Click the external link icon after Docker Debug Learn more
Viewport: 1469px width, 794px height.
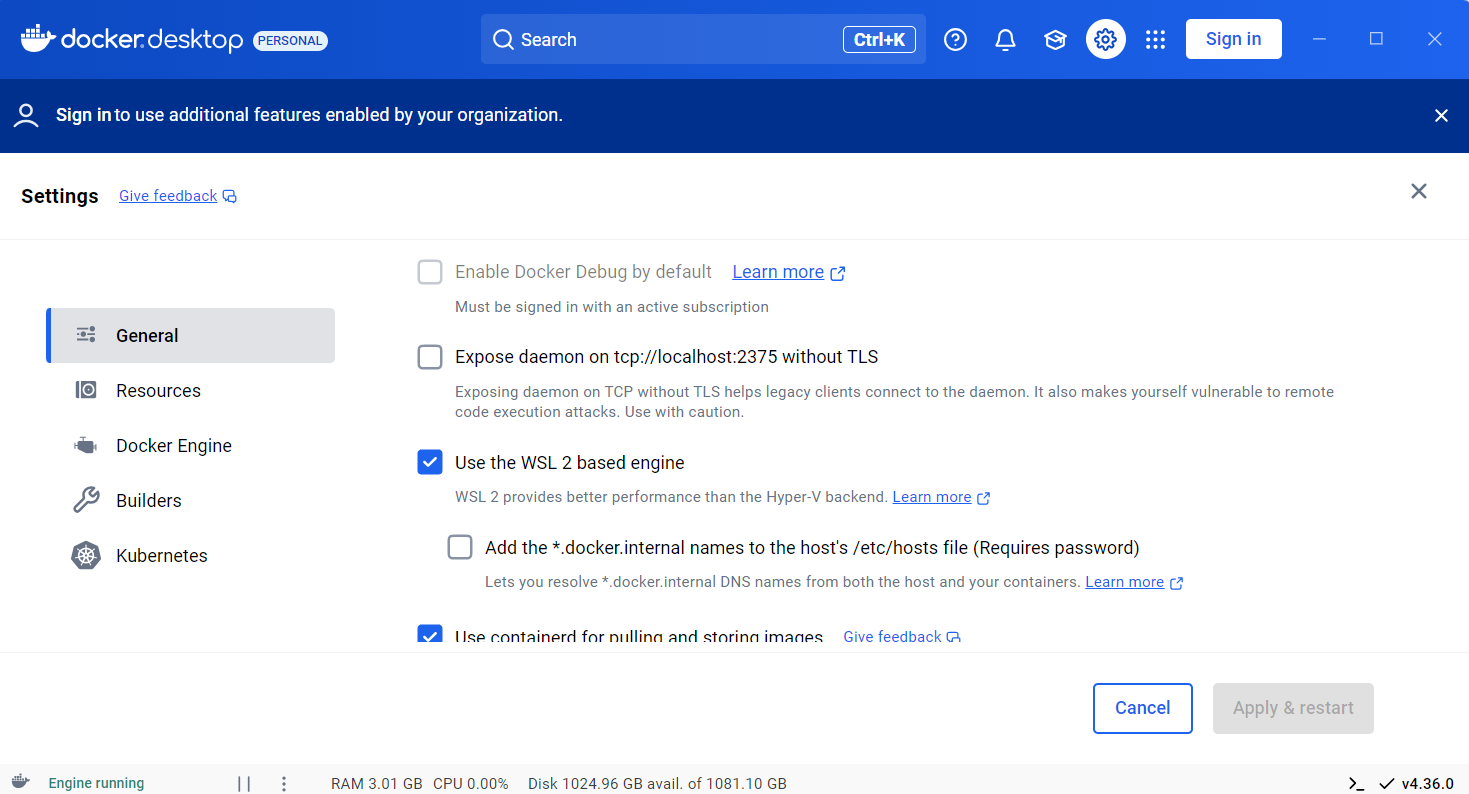(x=838, y=273)
